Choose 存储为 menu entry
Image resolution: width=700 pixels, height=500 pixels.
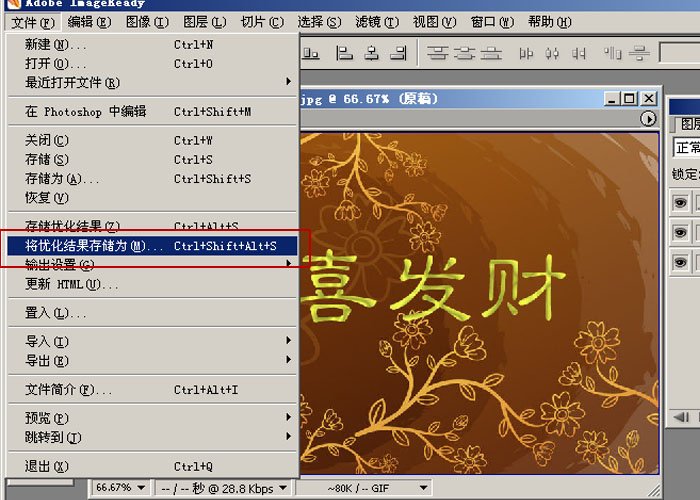pyautogui.click(x=153, y=179)
